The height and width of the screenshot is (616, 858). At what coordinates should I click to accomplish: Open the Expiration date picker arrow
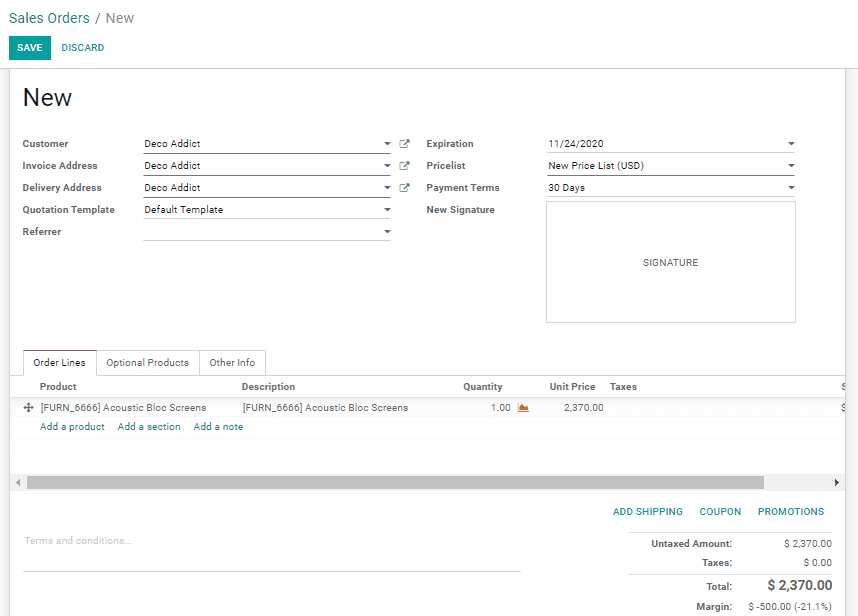click(x=791, y=143)
